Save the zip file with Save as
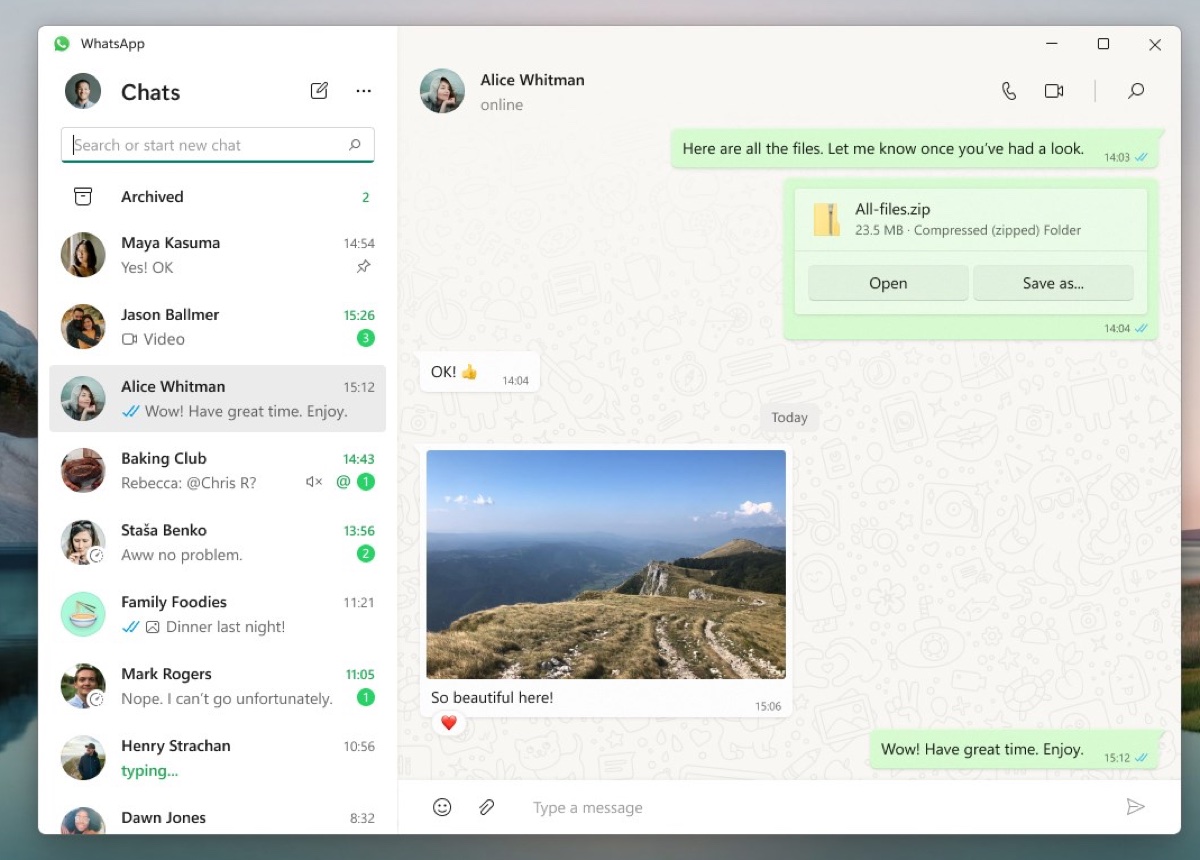 [1052, 282]
